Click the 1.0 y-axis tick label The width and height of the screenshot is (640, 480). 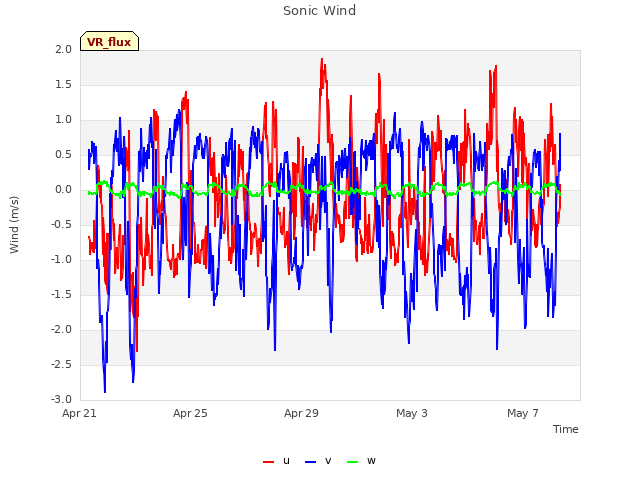[x=64, y=120]
